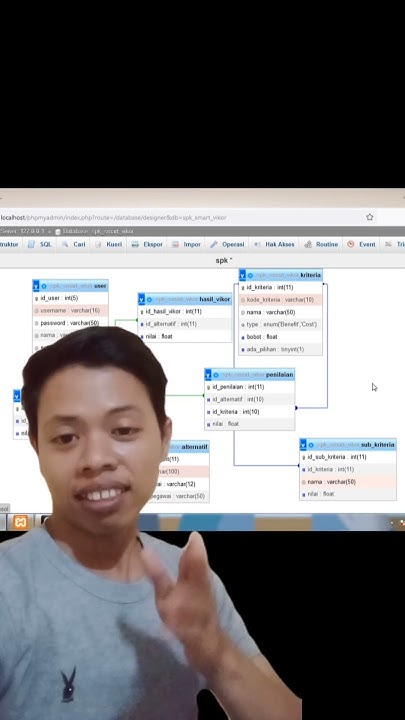Click the kriteria table title bar

coord(281,275)
